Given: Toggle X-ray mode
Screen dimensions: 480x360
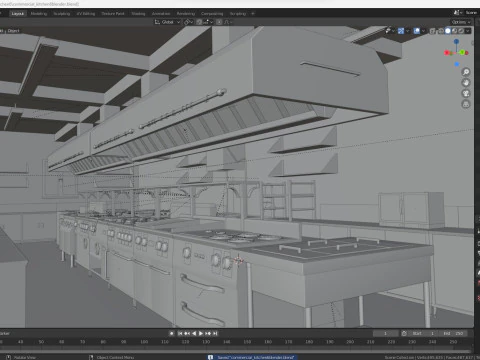Looking at the screenshot, I should pyautogui.click(x=433, y=31).
